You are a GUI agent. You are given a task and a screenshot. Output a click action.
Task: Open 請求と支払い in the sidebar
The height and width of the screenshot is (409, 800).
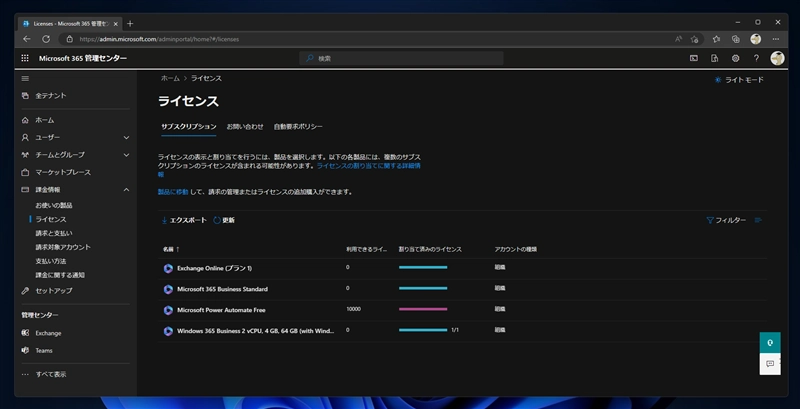54,233
